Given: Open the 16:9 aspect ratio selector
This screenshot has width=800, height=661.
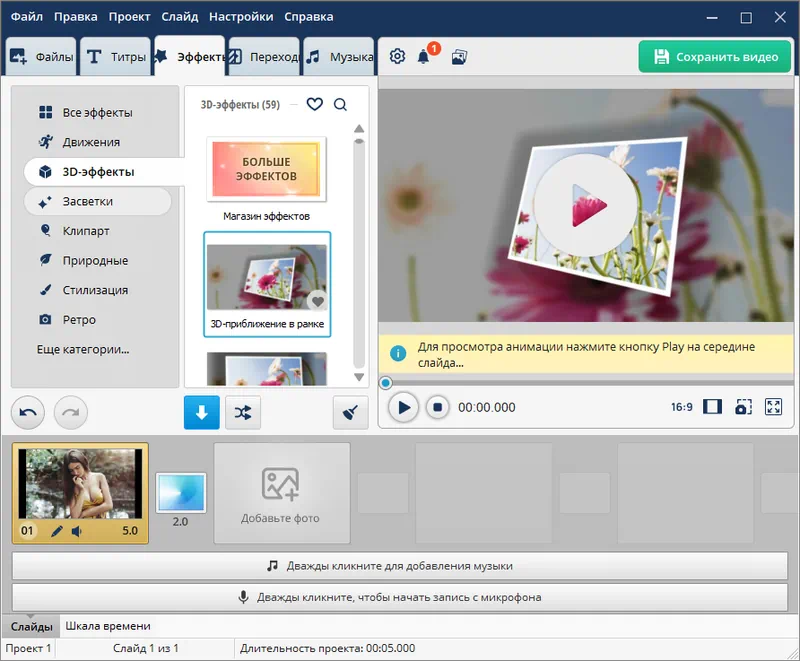Looking at the screenshot, I should (682, 407).
